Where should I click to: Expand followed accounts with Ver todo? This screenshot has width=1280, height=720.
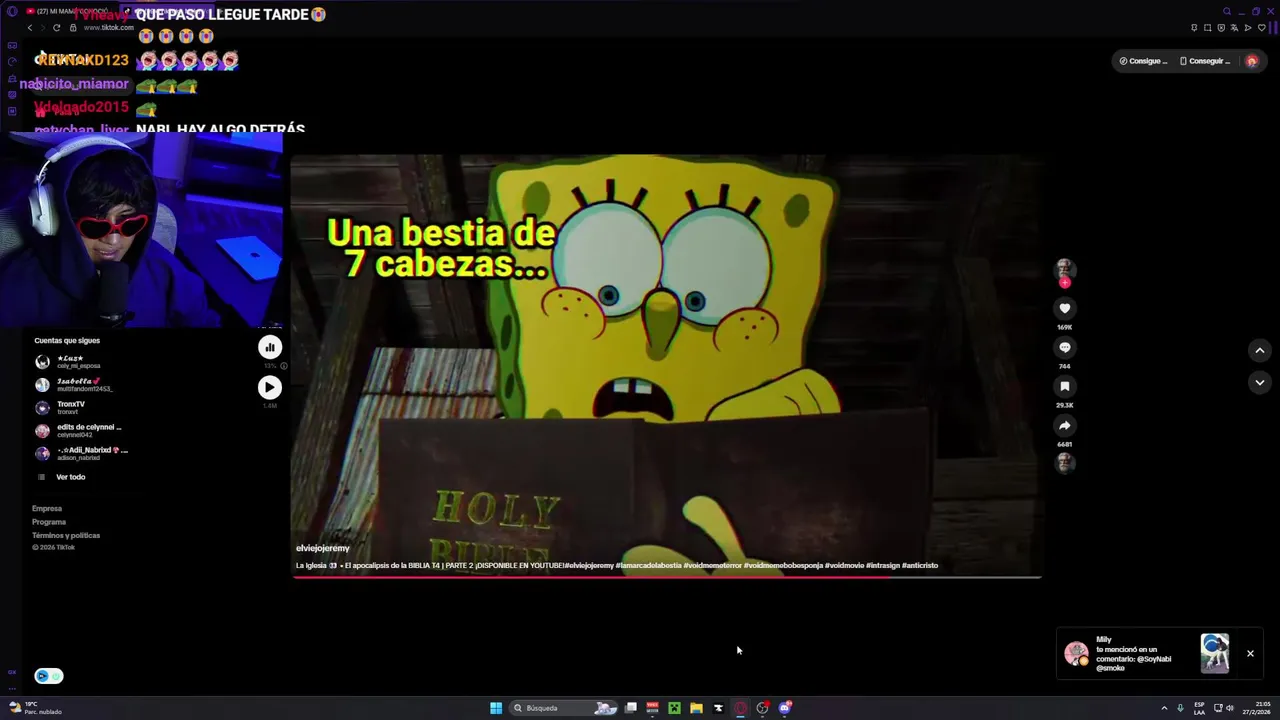pyautogui.click(x=62, y=477)
